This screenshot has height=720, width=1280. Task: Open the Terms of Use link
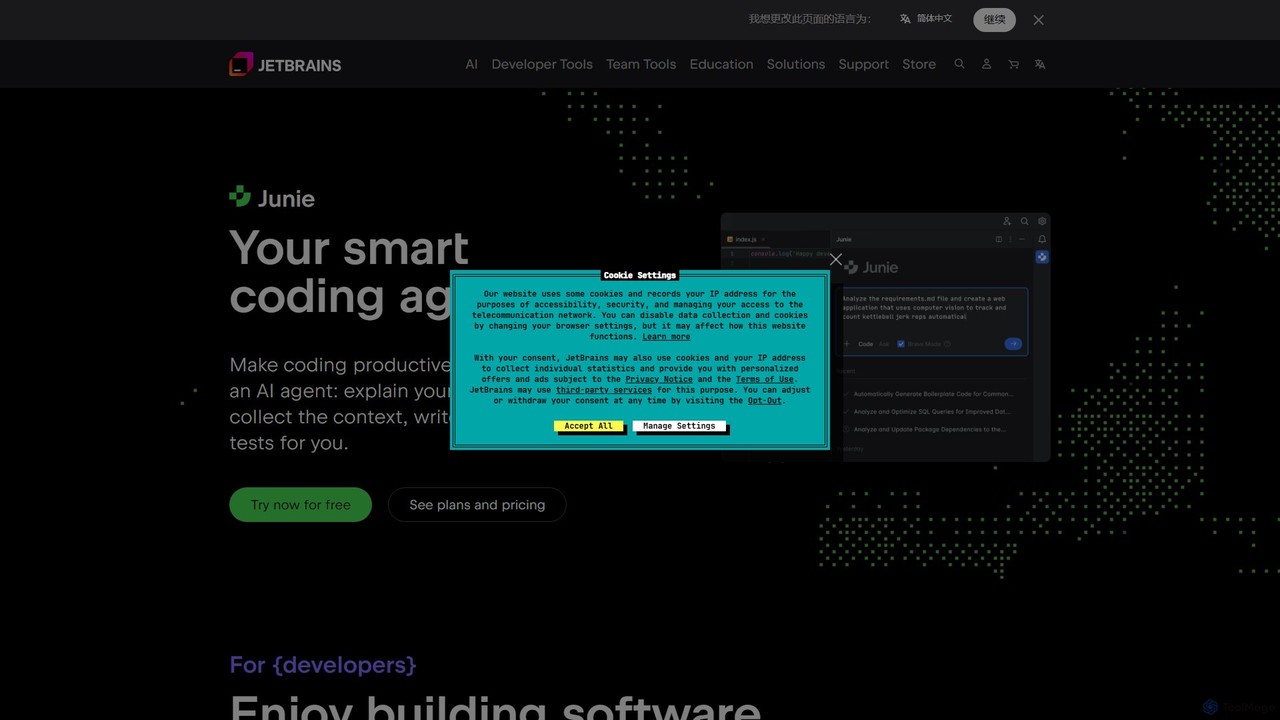pos(764,379)
